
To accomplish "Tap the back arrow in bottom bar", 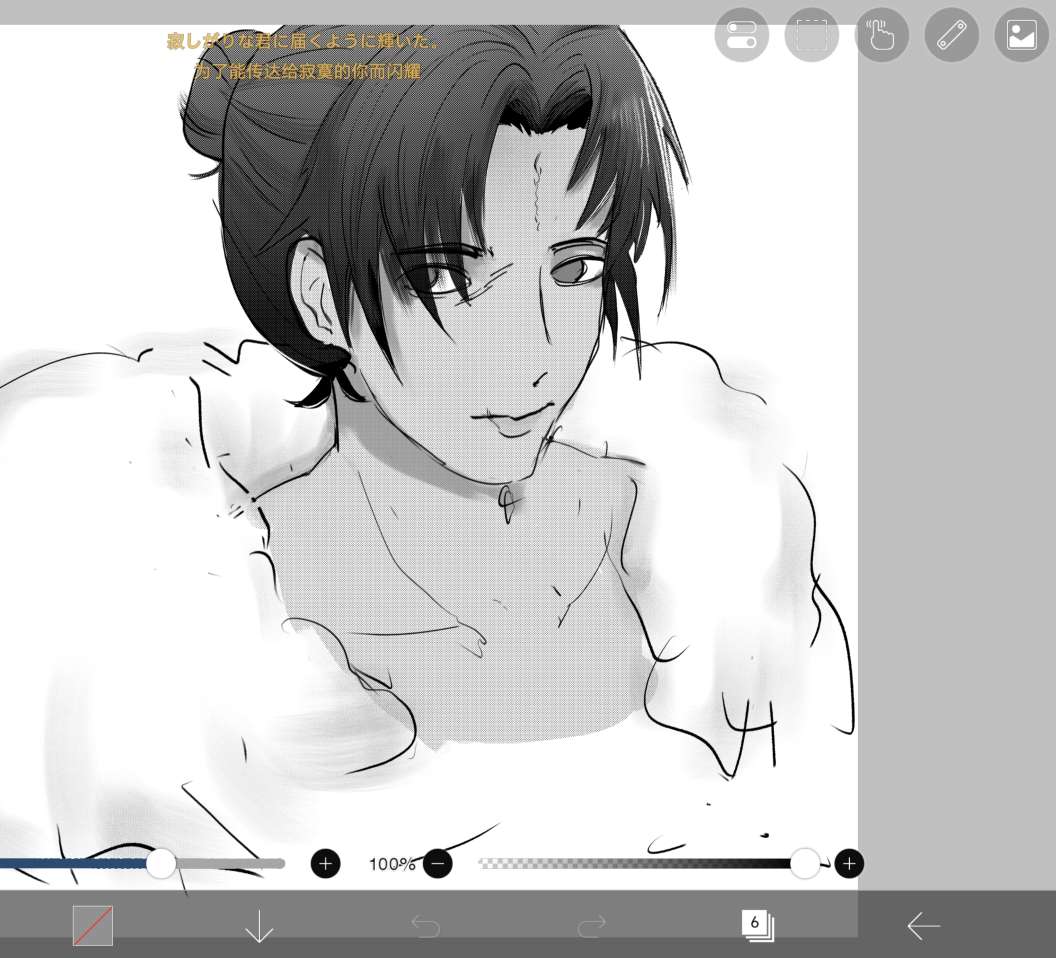I will tap(923, 927).
